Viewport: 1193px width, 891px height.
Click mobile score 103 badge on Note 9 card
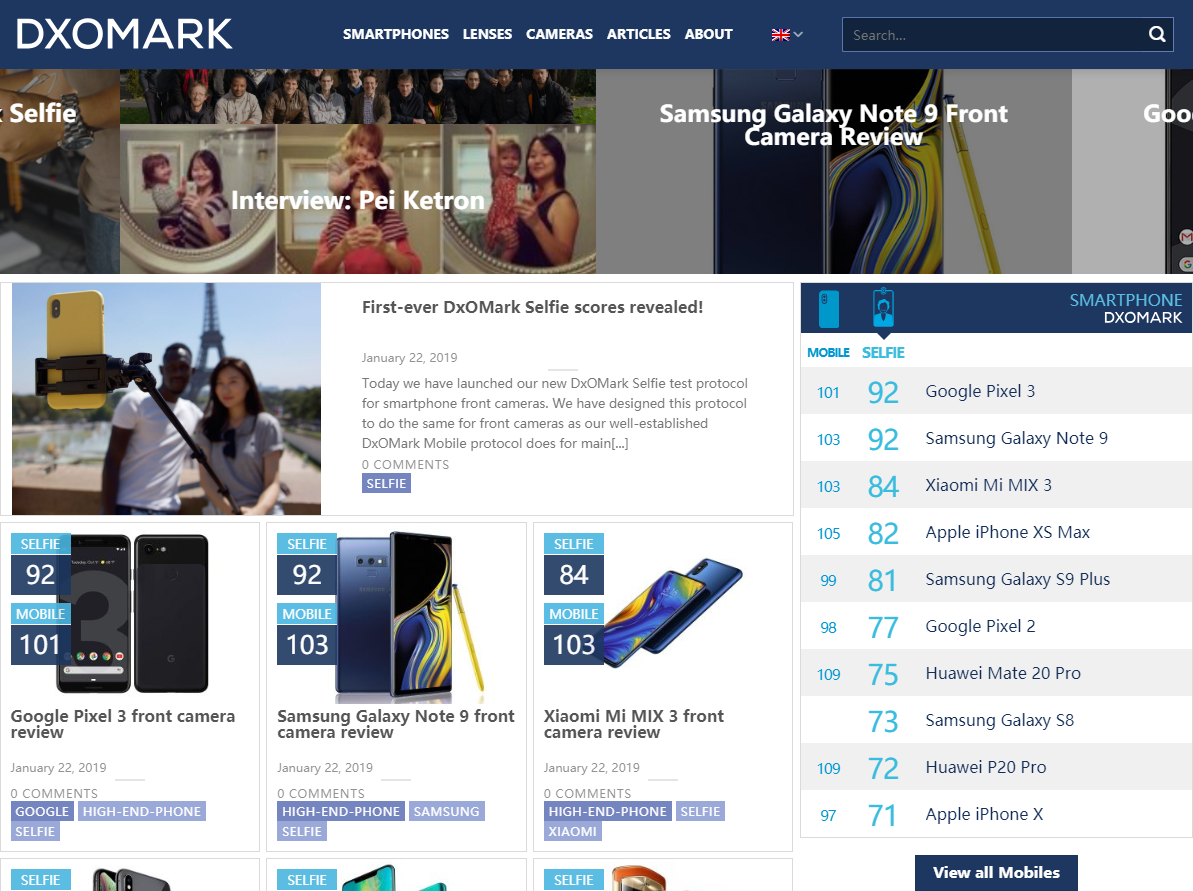click(x=307, y=644)
